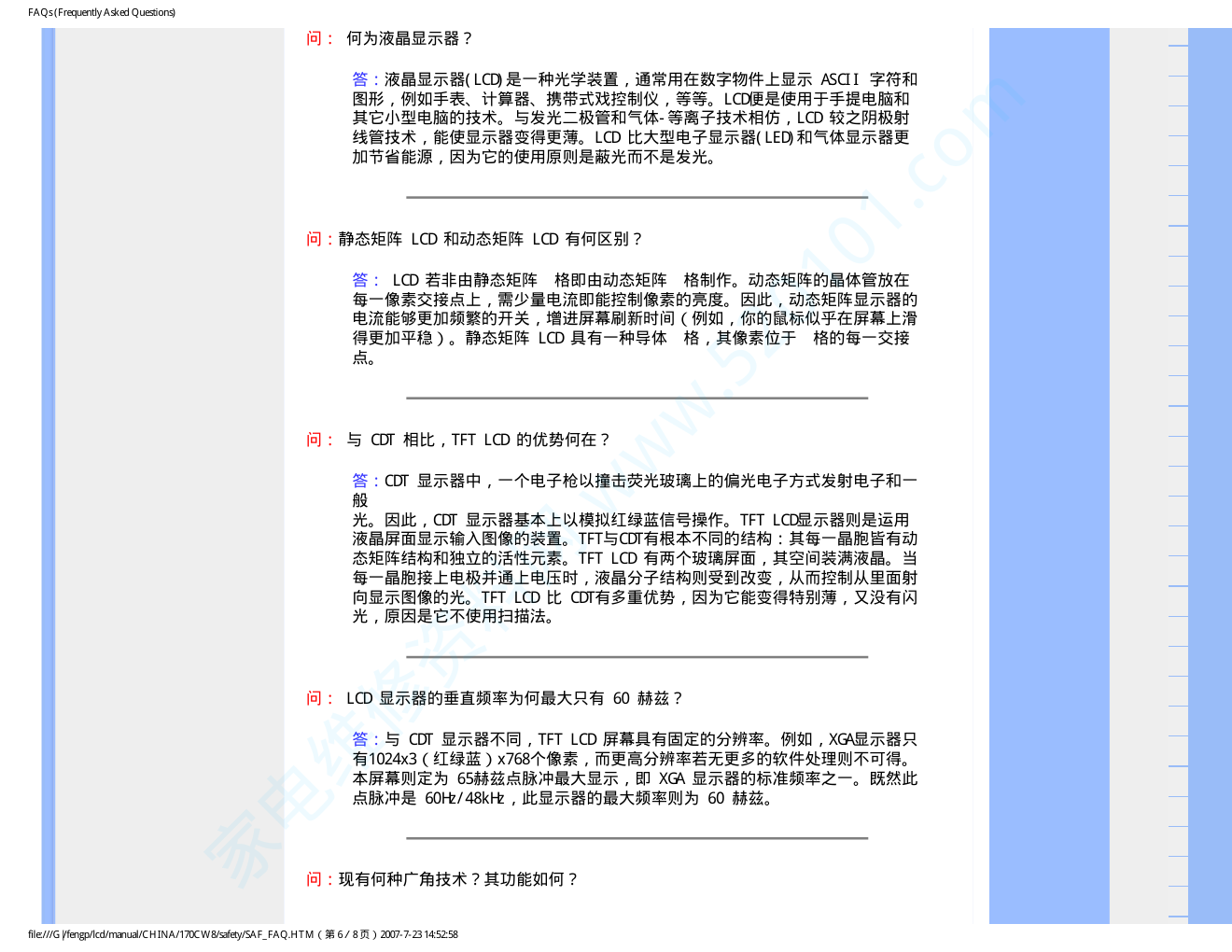Click the divider line above the 广角技术 question
1232x952 pixels.
(x=637, y=838)
